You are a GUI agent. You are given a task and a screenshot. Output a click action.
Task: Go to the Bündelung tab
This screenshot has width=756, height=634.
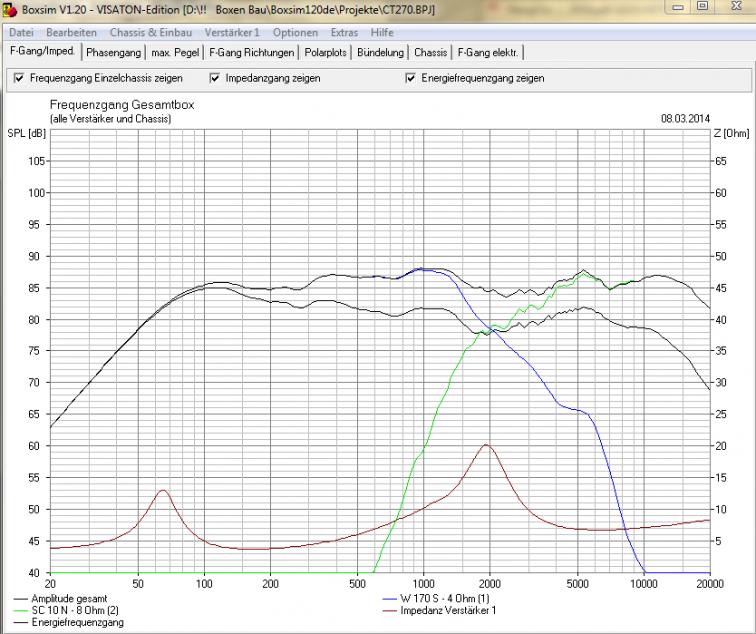point(382,52)
